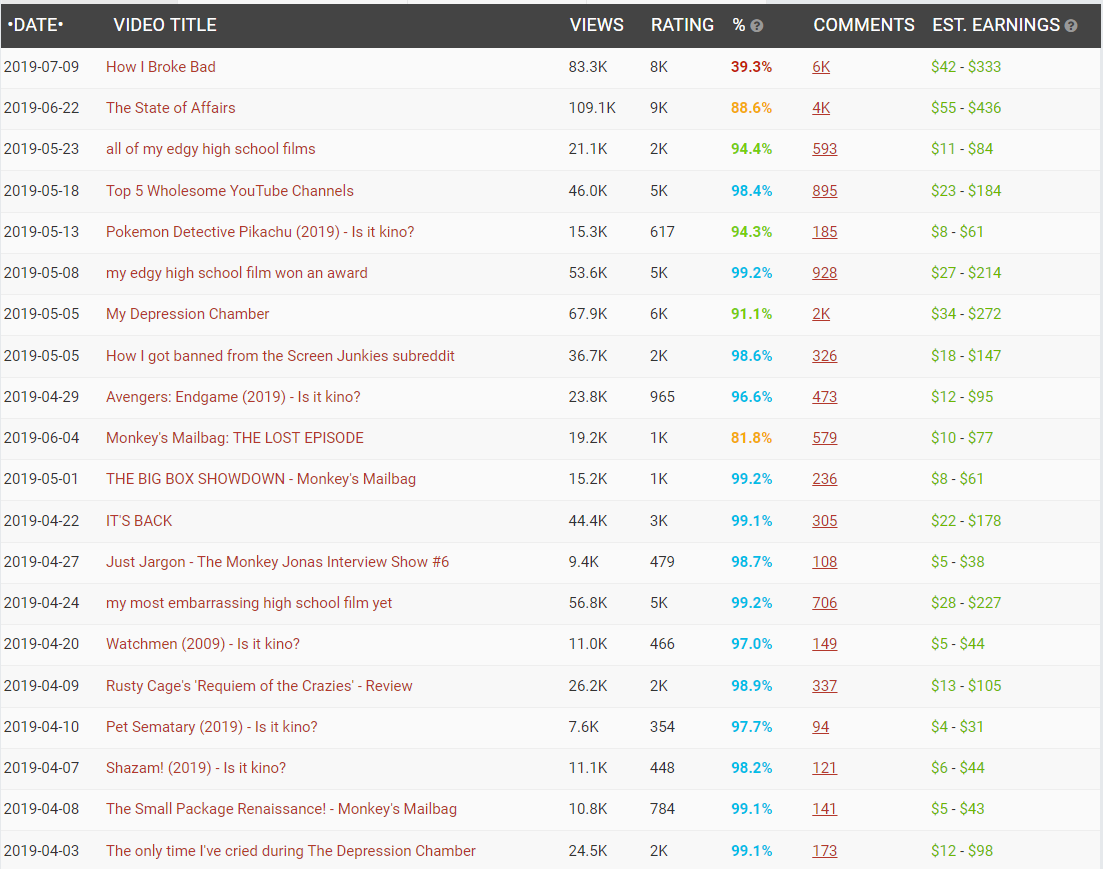
Task: Open video 'The State of Affairs'
Action: click(x=170, y=108)
